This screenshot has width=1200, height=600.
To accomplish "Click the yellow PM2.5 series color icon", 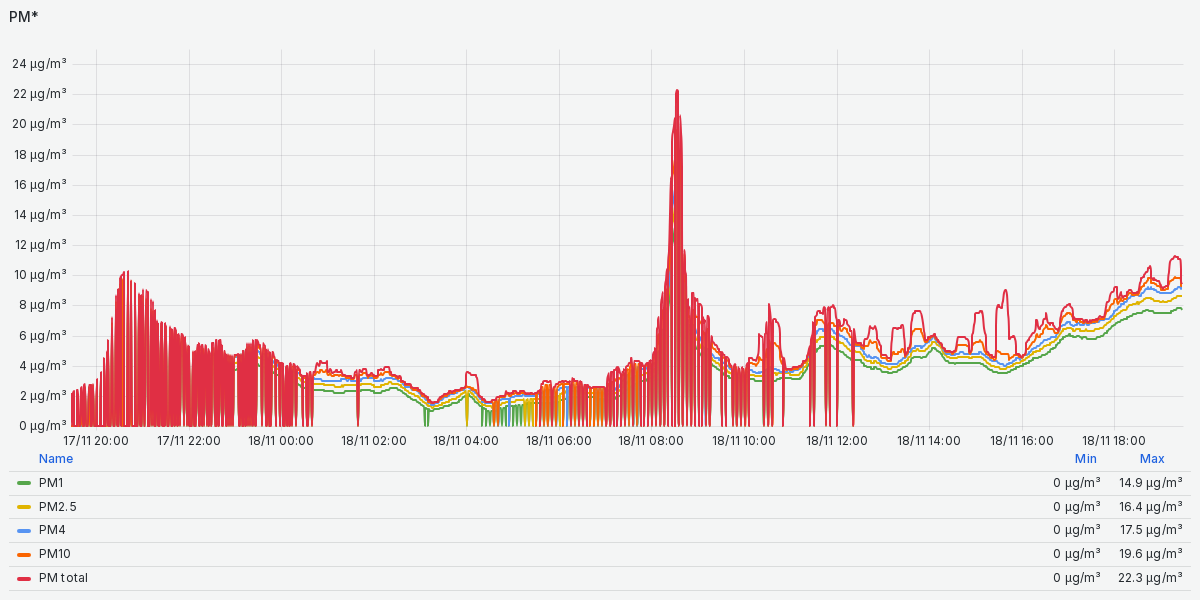I will [x=24, y=507].
